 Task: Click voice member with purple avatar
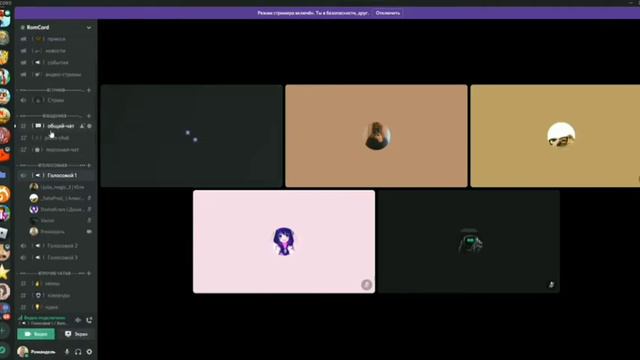click(x=60, y=209)
